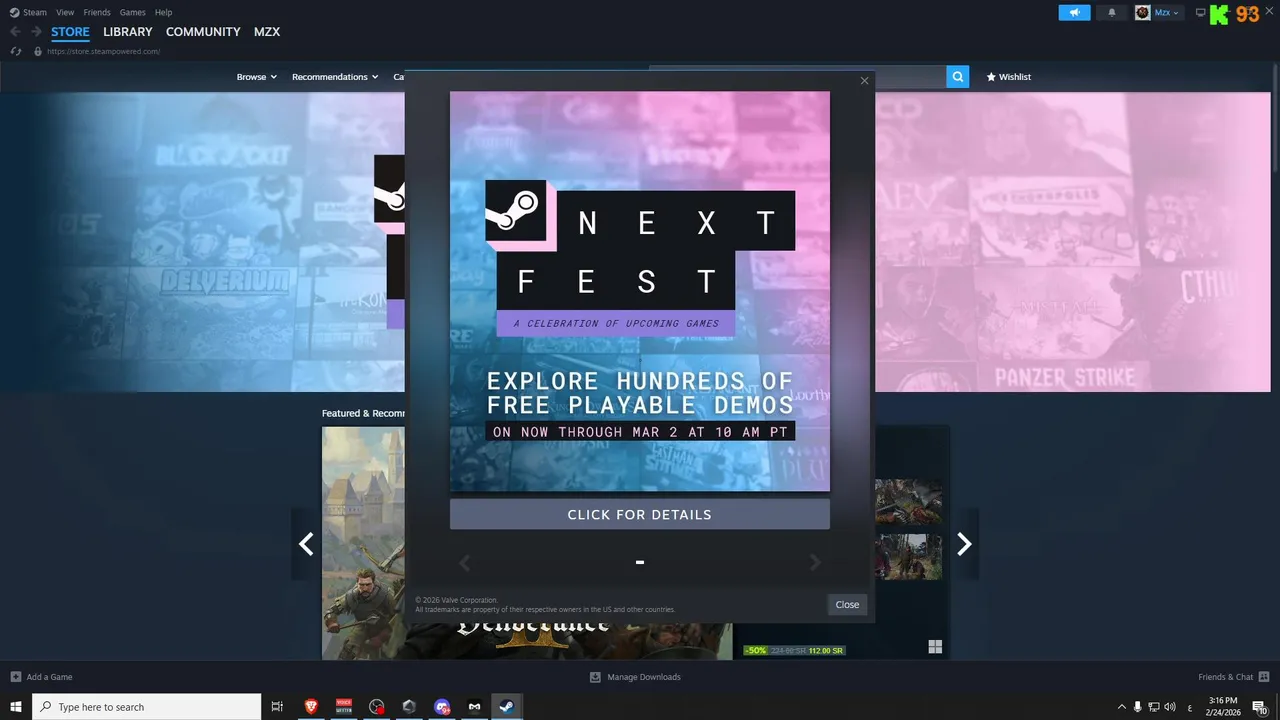Click the Mzx profile avatar
The image size is (1280, 720).
(1143, 13)
